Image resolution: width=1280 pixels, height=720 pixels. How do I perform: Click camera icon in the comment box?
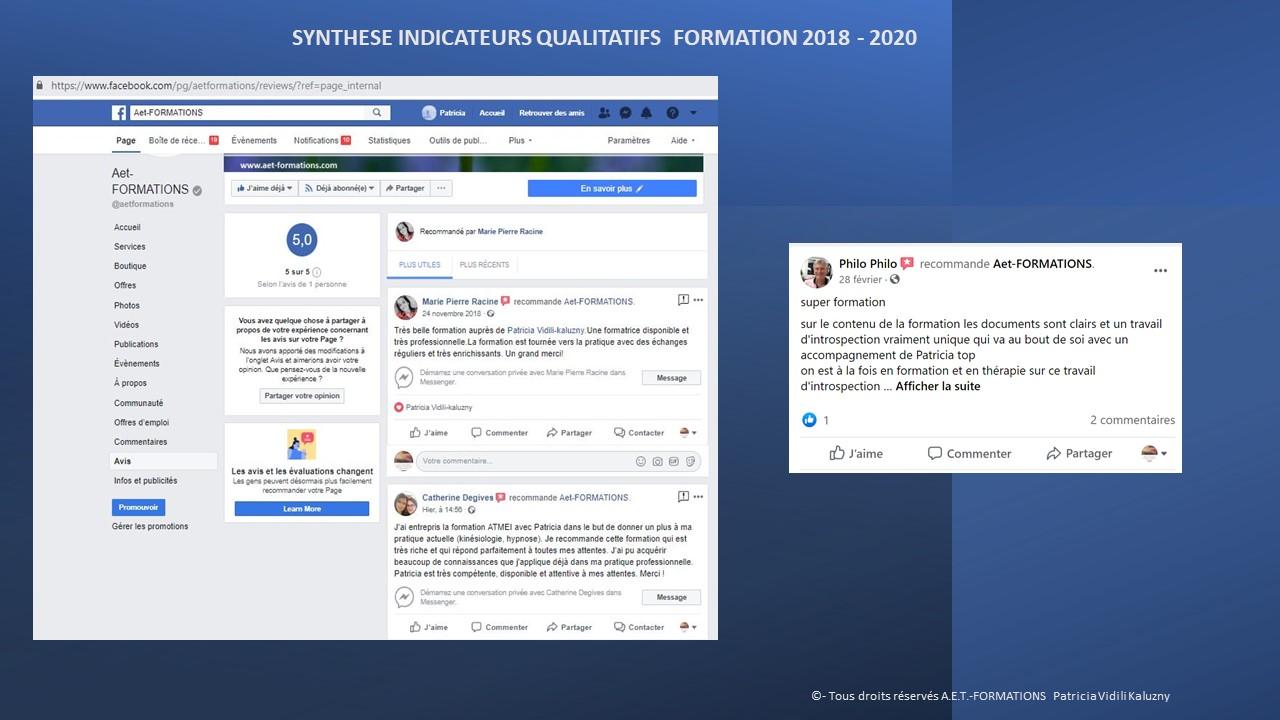tap(657, 461)
